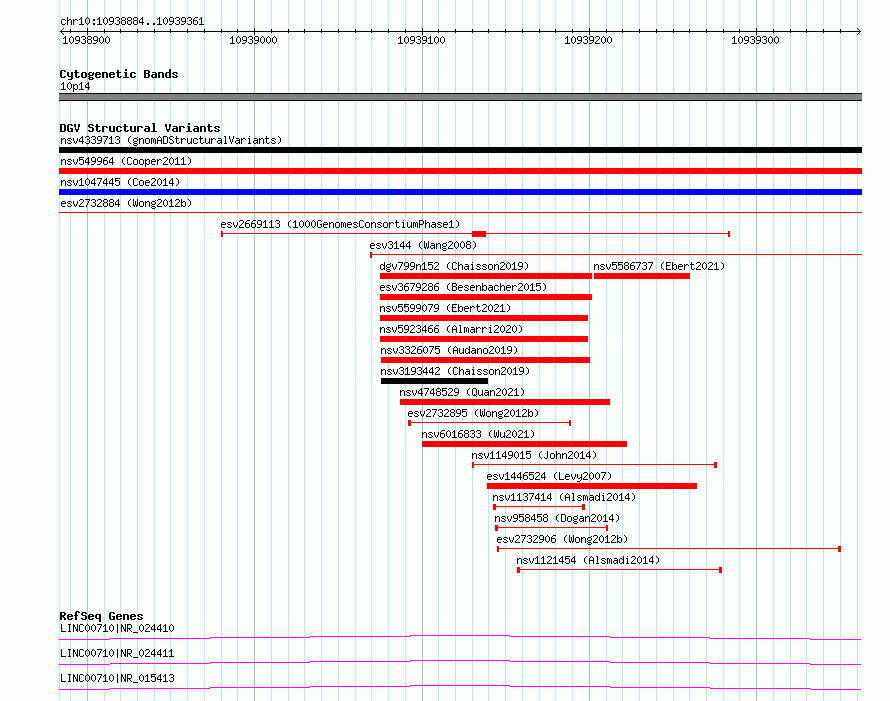Image resolution: width=890 pixels, height=701 pixels.
Task: Click the esv2669113 1000GenomesConsortiumPhase1 label
Action: tap(340, 224)
